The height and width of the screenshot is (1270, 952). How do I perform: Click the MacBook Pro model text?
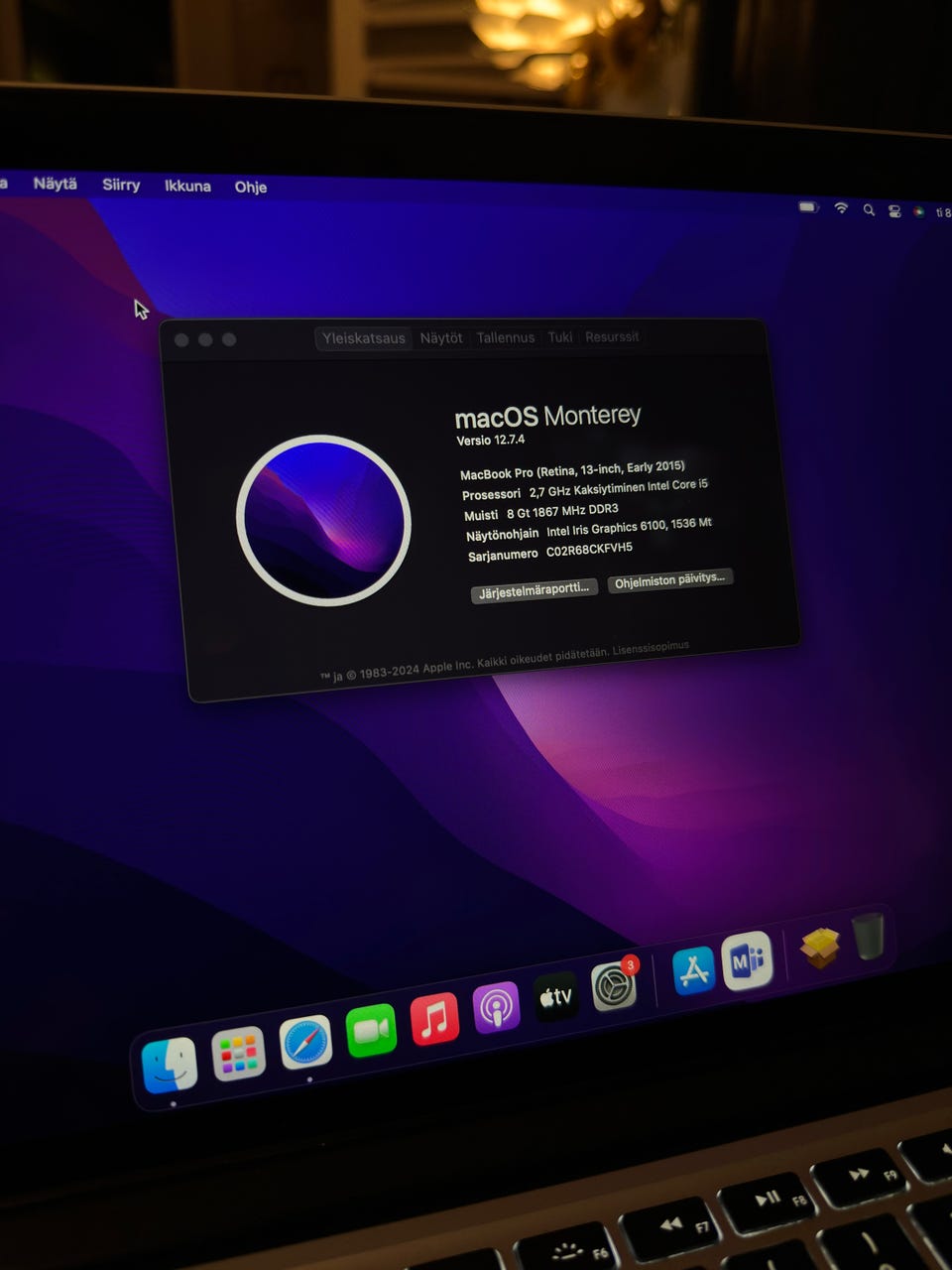[572, 470]
